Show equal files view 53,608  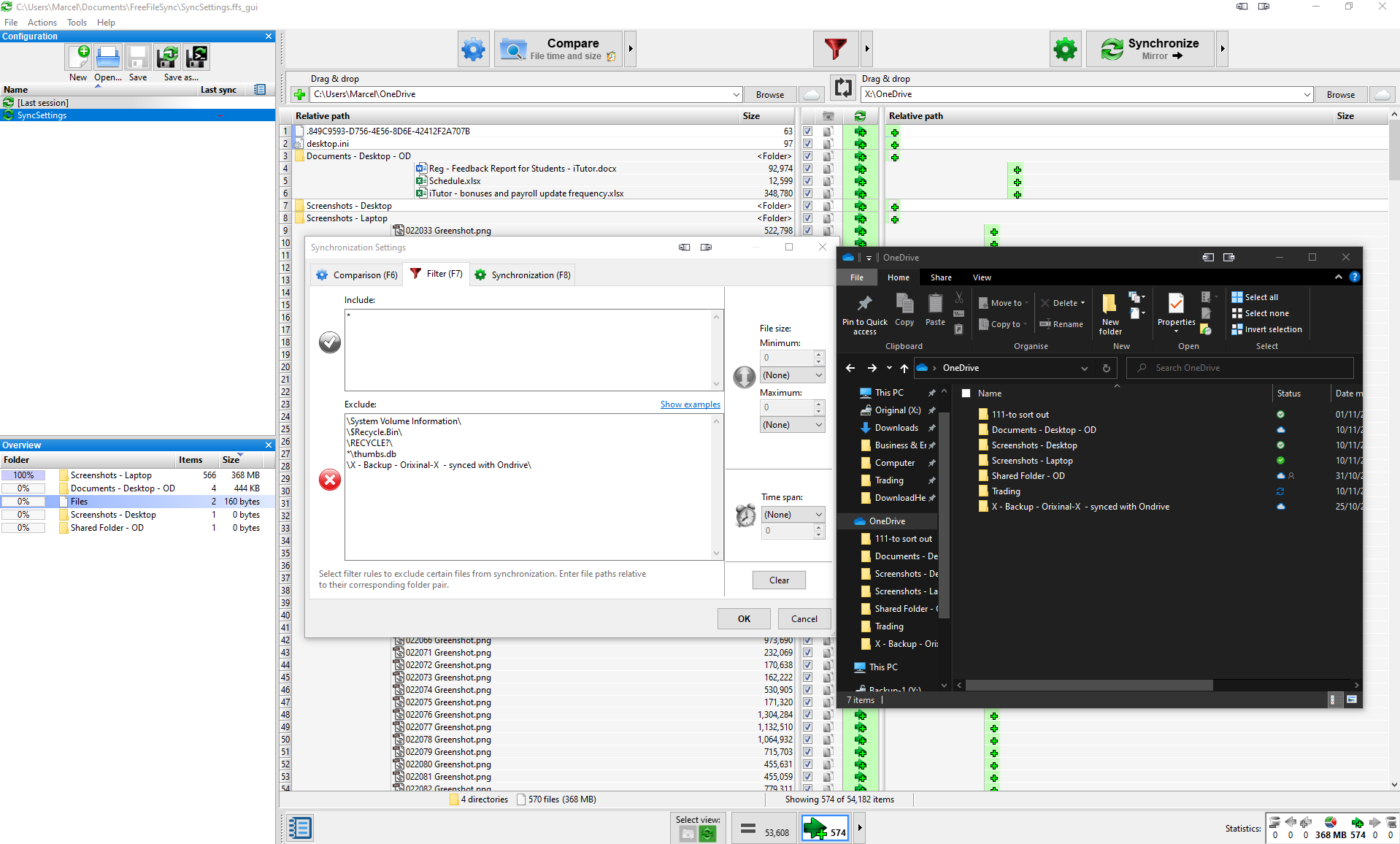[x=764, y=829]
